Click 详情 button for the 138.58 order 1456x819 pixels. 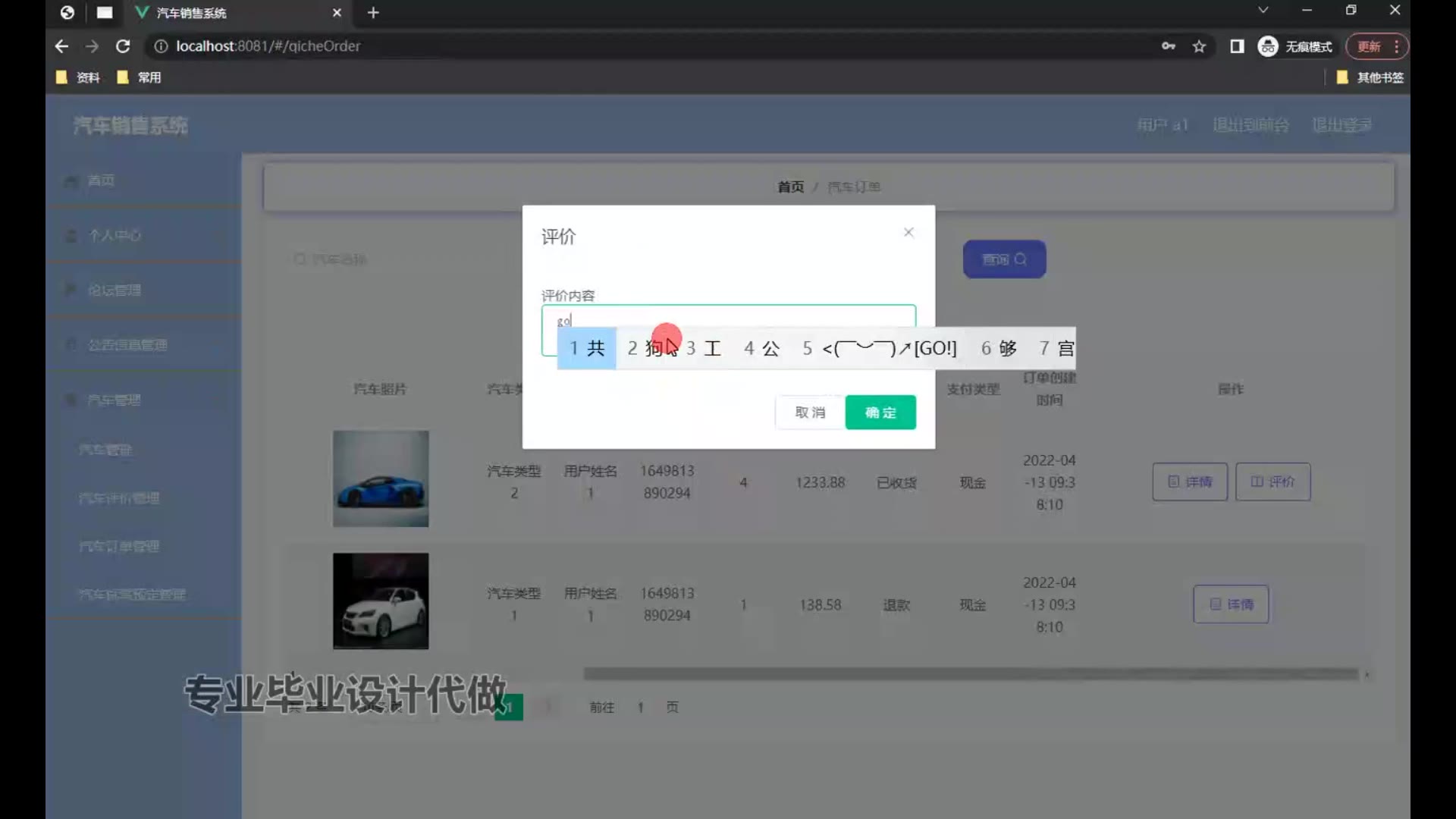coord(1231,604)
